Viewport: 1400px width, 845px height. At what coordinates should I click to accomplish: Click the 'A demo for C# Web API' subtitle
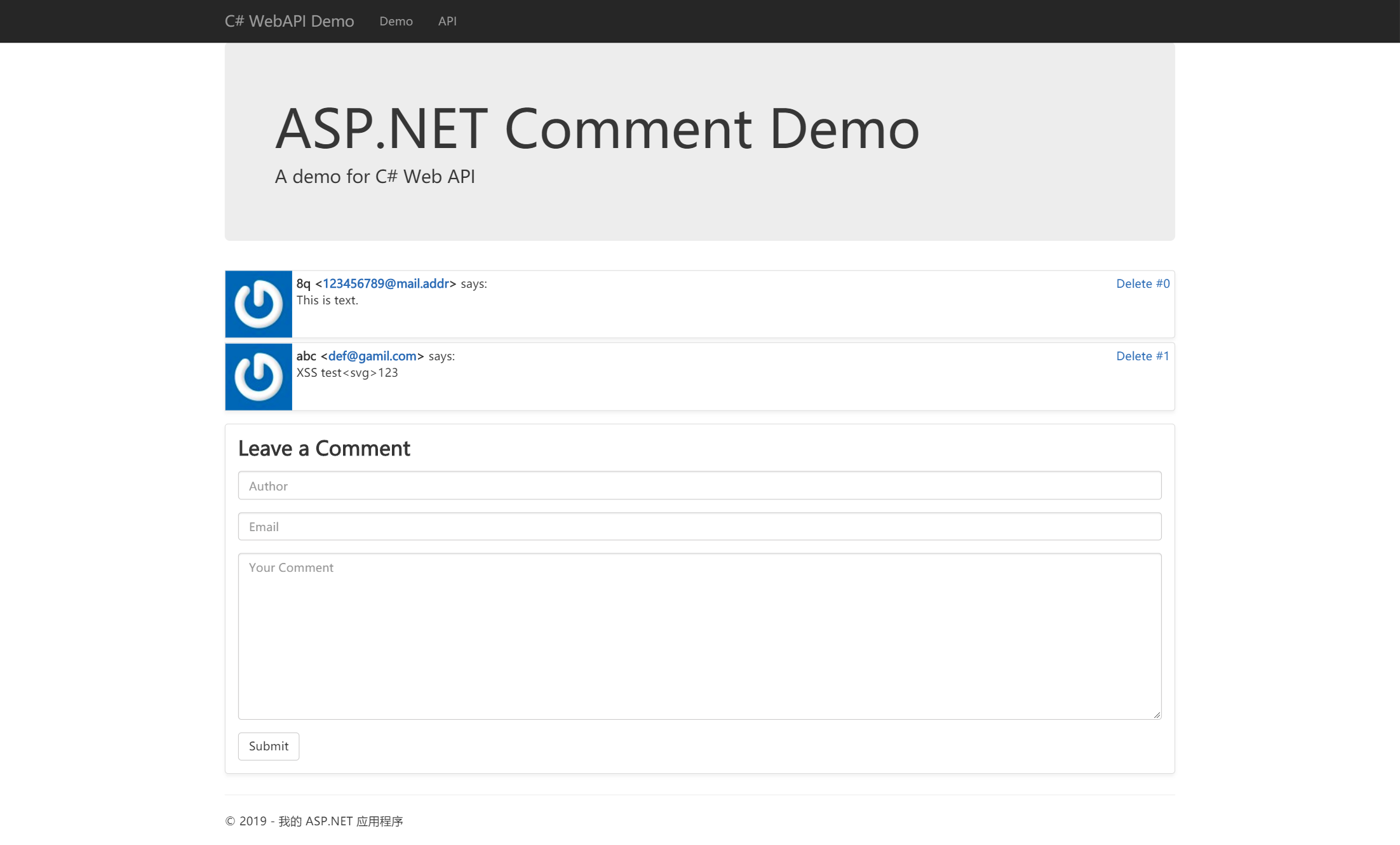pos(375,176)
